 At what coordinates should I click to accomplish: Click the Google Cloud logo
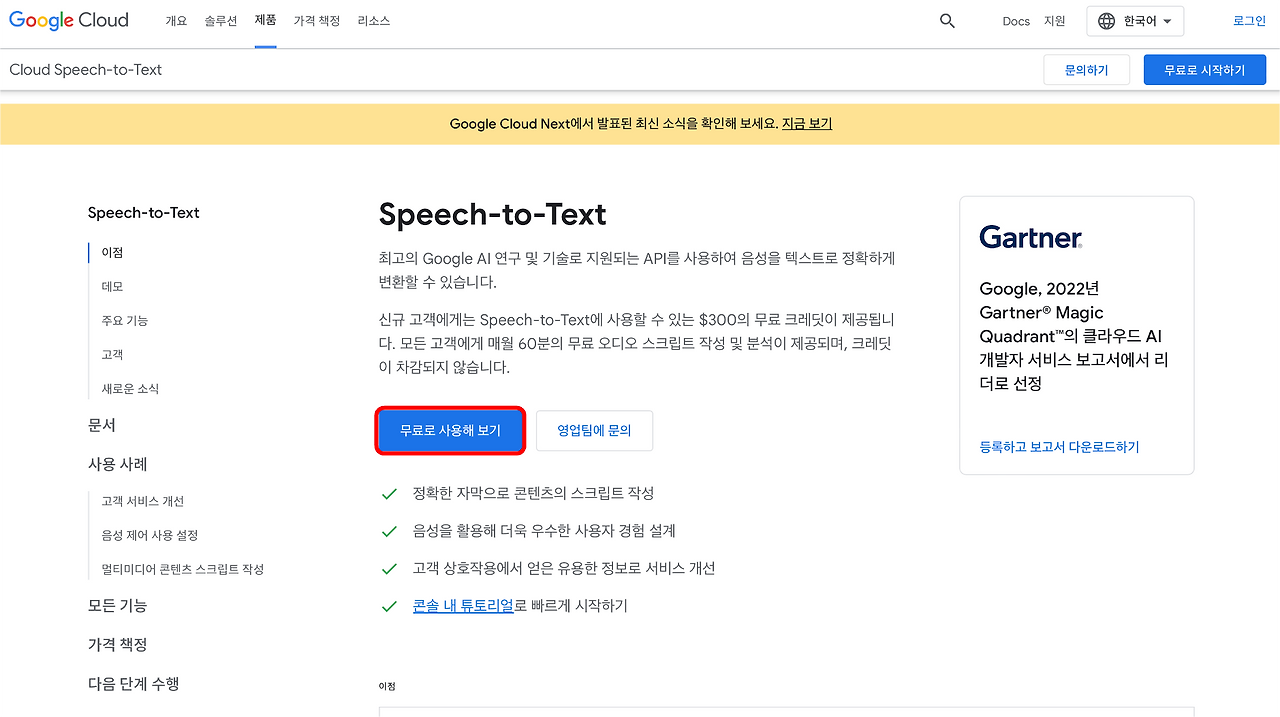point(68,20)
